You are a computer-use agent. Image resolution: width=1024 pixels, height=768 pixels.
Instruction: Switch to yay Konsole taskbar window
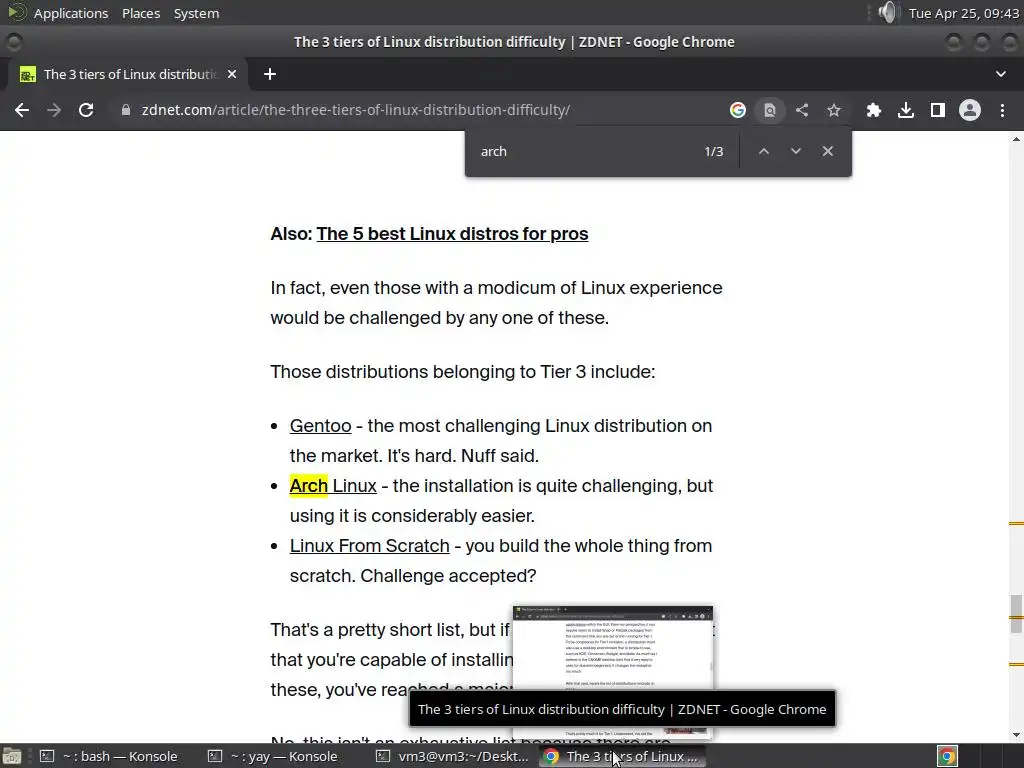273,756
